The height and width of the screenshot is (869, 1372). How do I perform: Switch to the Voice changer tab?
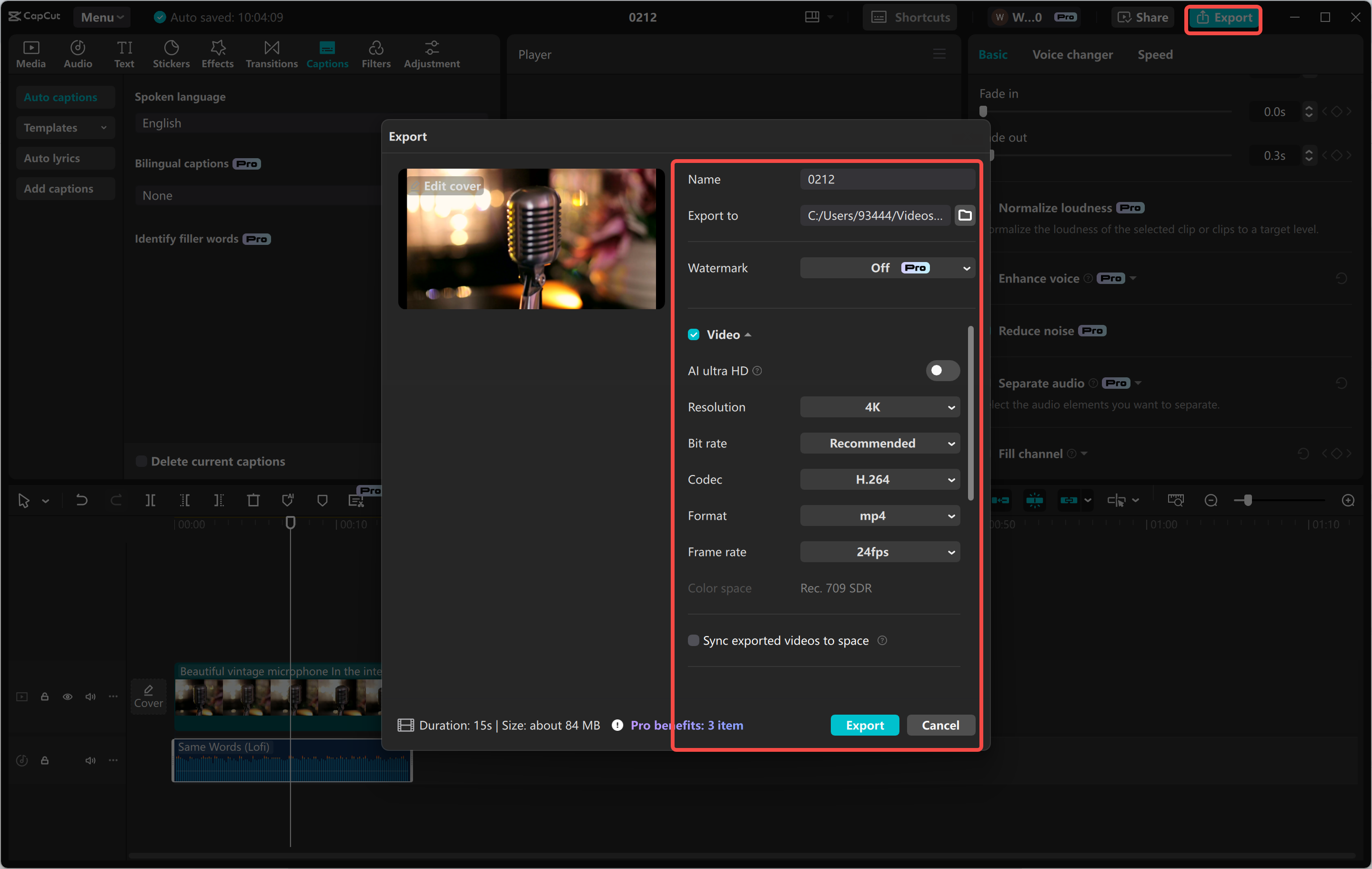click(1072, 54)
